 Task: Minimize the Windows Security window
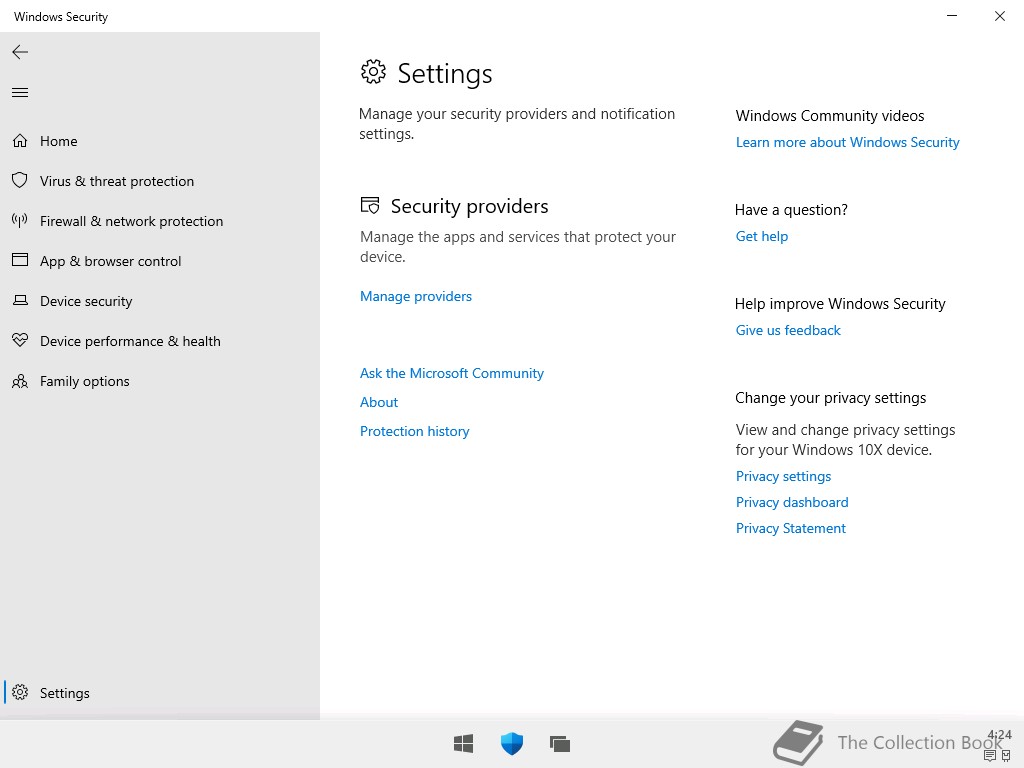coord(952,16)
